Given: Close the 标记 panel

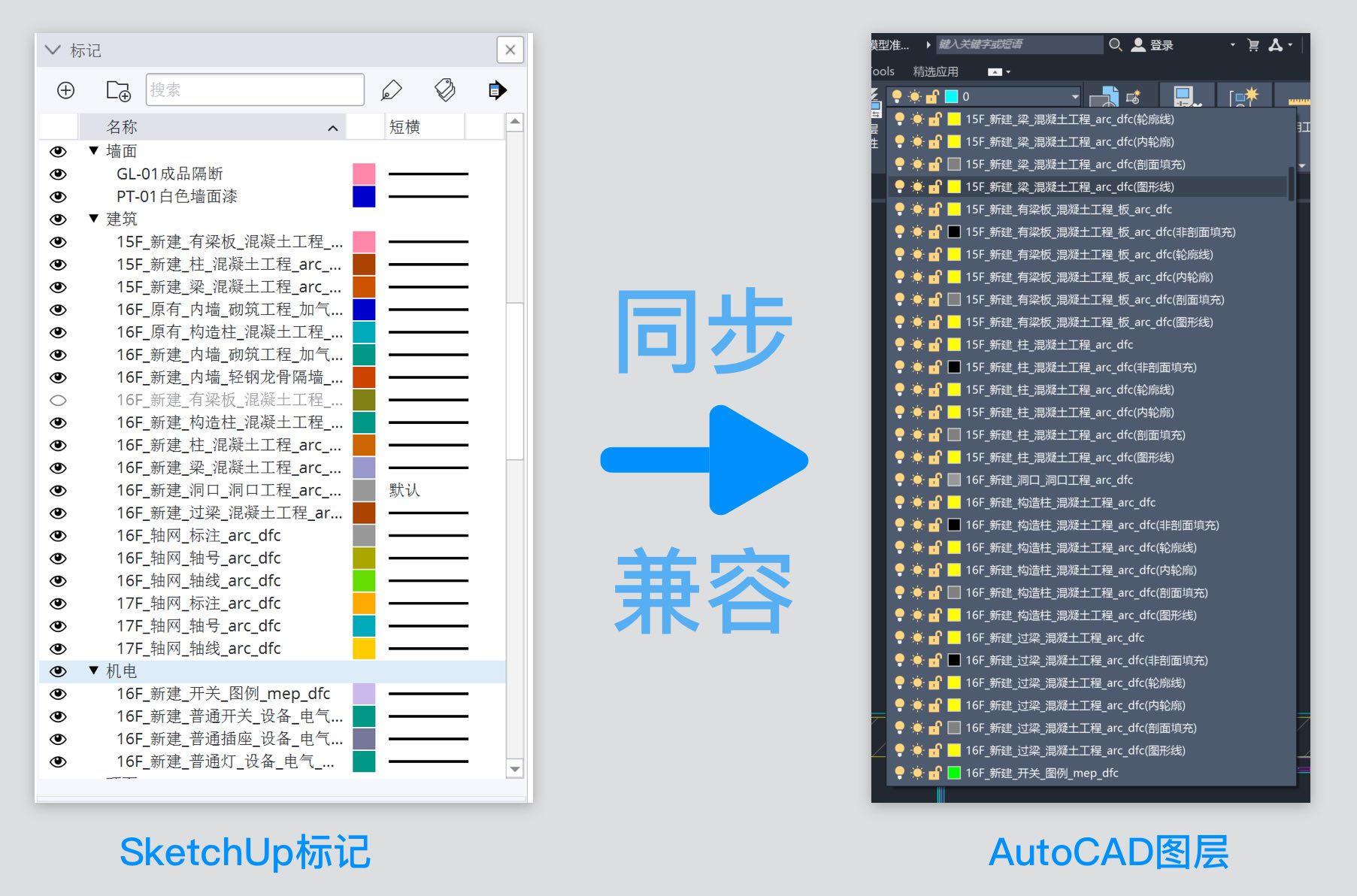Looking at the screenshot, I should pyautogui.click(x=510, y=50).
